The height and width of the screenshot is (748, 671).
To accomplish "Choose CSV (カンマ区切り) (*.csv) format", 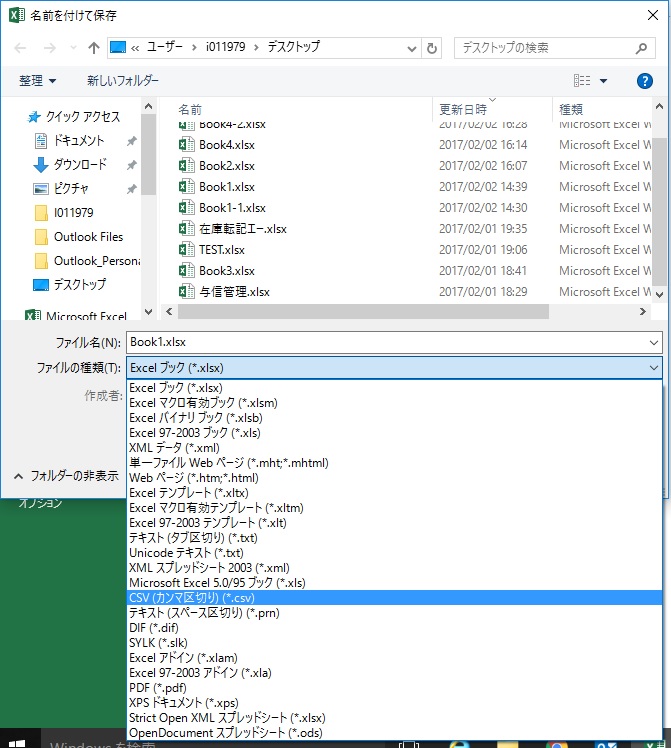I will pos(394,598).
